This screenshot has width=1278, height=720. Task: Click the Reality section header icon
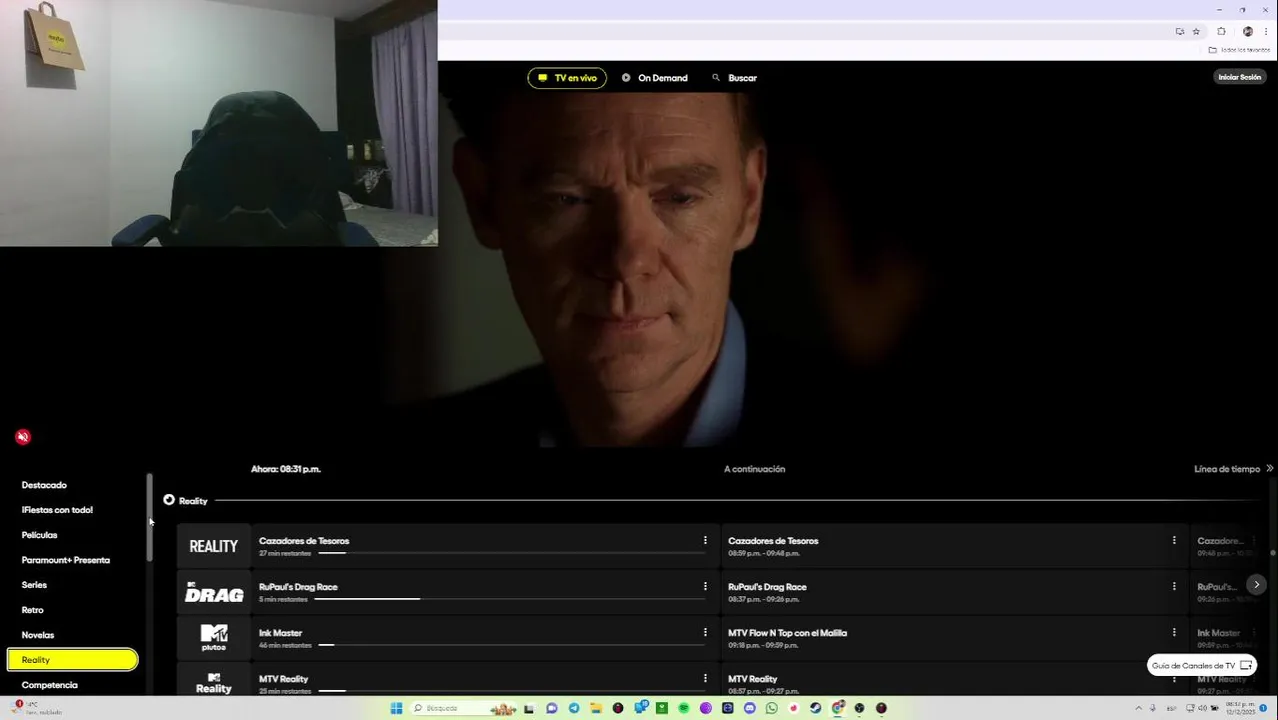tap(169, 500)
